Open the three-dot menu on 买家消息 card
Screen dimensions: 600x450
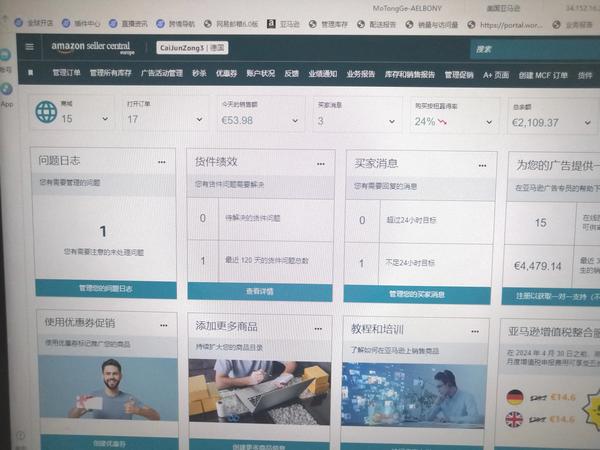pyautogui.click(x=482, y=166)
